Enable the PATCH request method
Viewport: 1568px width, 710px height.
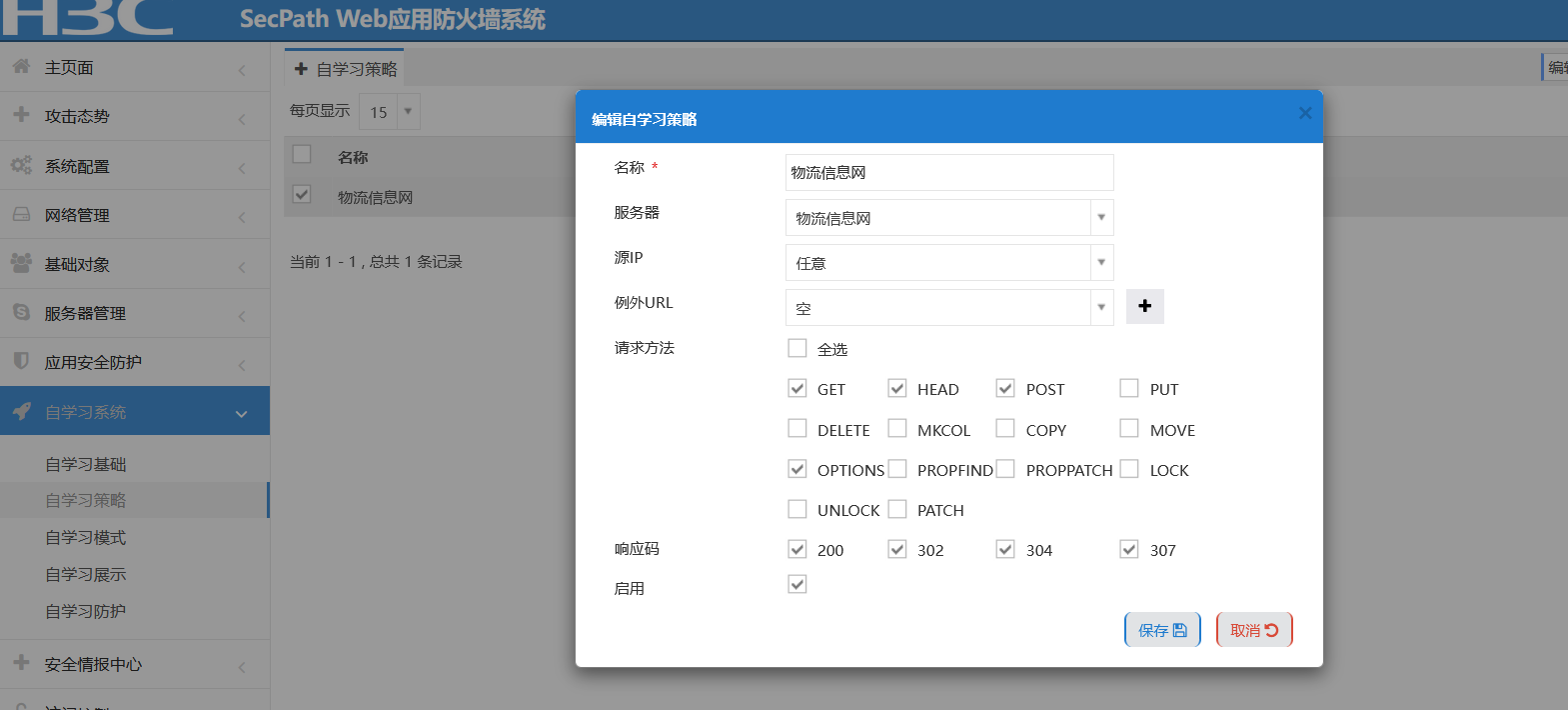(x=897, y=509)
